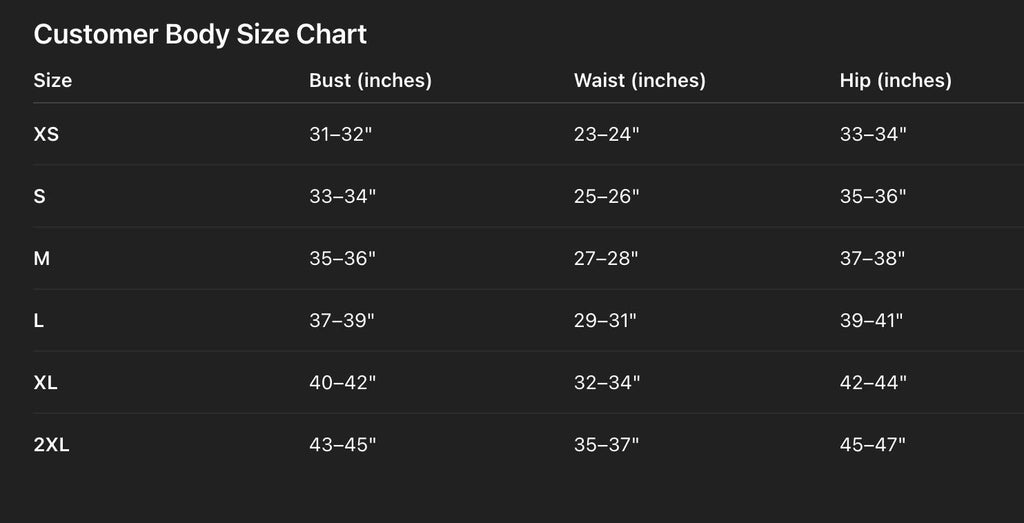
Task: Select the L bust value 37–39"
Action: (342, 321)
